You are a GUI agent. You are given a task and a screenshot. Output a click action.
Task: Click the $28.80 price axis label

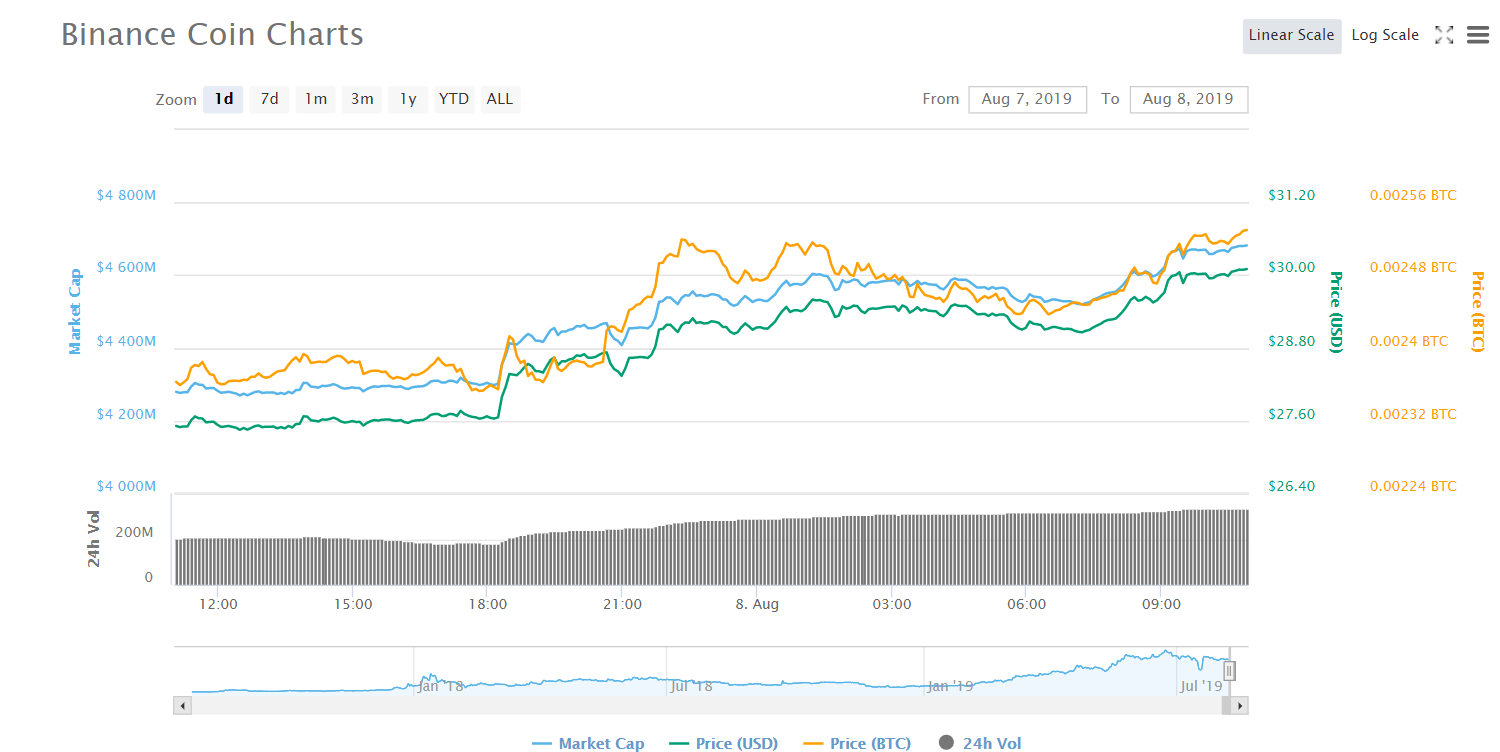[1291, 341]
